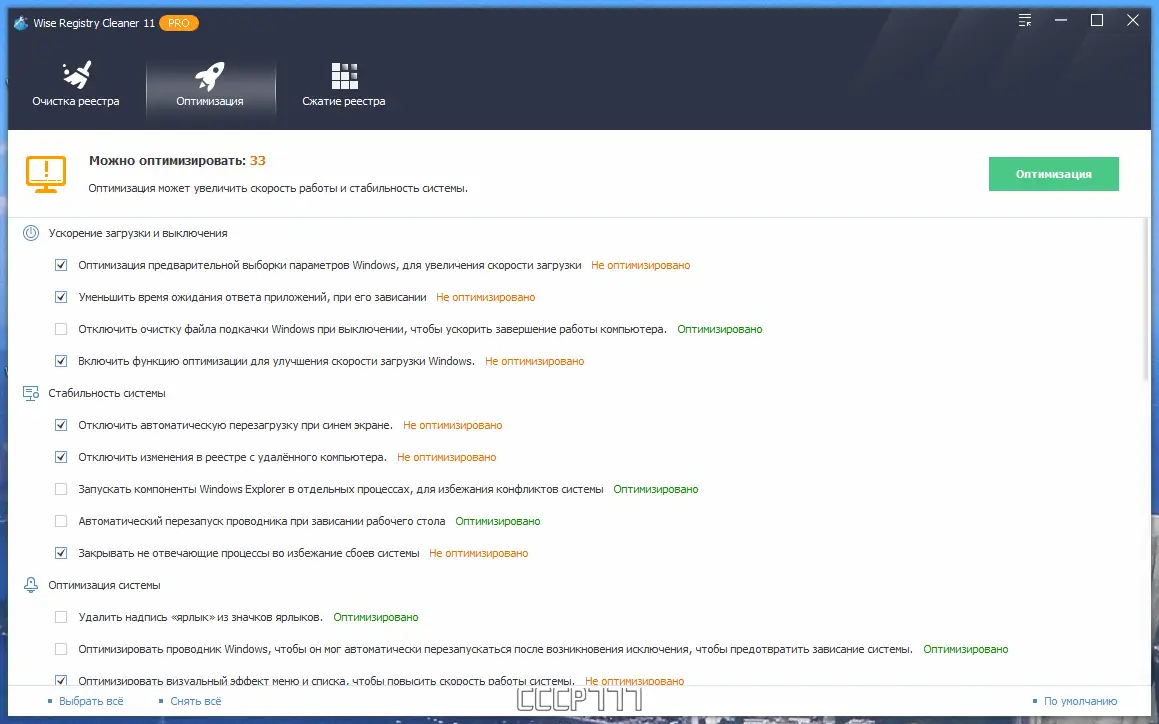Click Оптимизировано status for надпись «ярлык»
The width and height of the screenshot is (1159, 724).
coord(375,617)
